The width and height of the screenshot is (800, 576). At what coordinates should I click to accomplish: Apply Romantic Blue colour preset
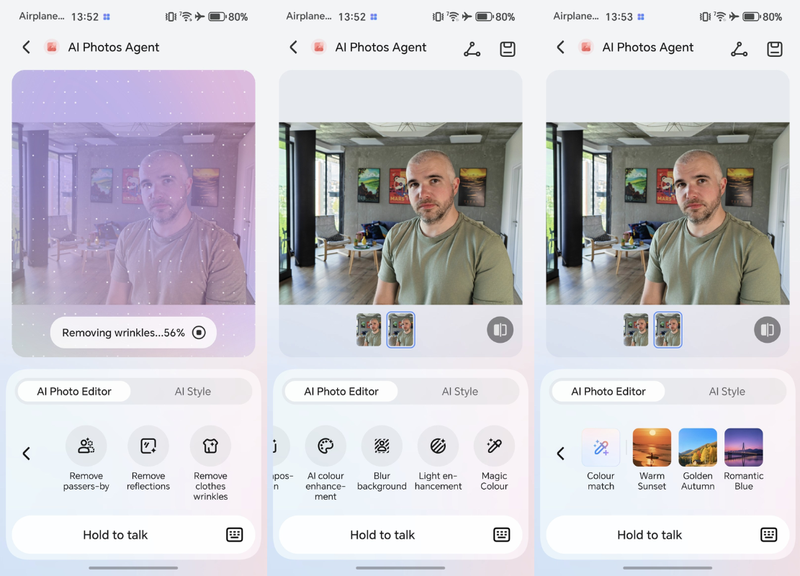pyautogui.click(x=743, y=459)
